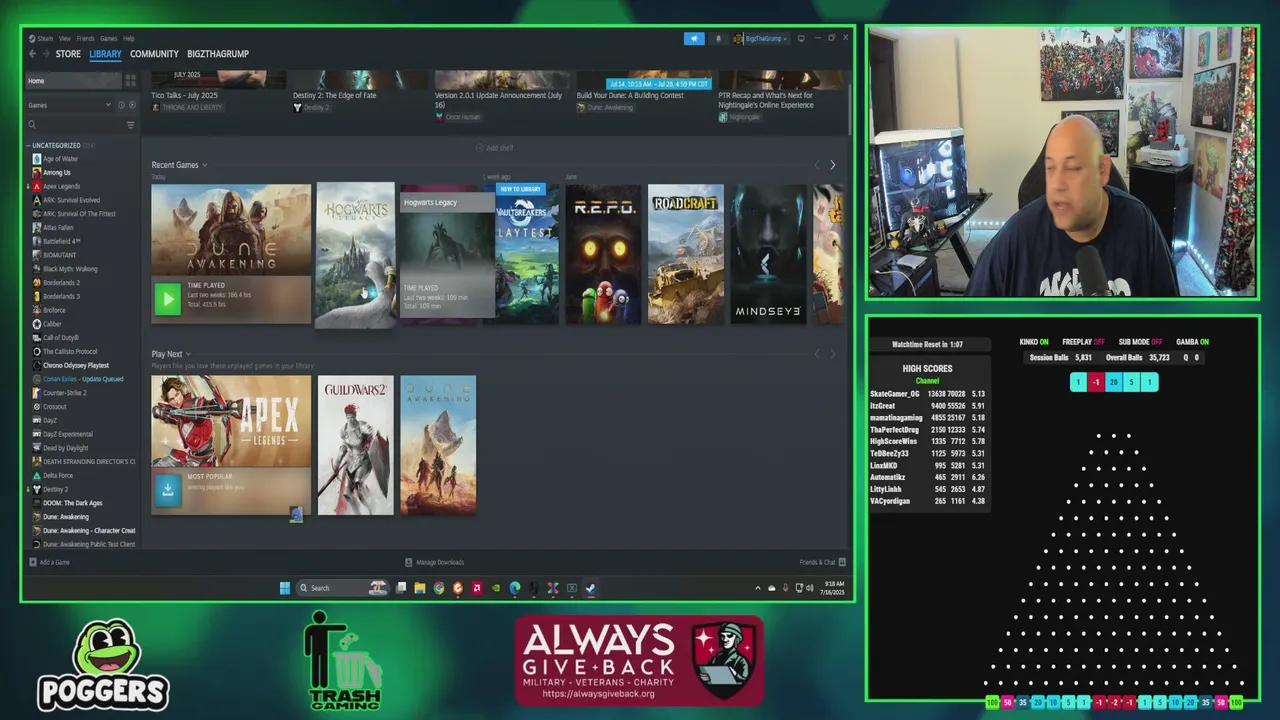1280x720 pixels.
Task: Open the View menu
Action: (x=65, y=38)
